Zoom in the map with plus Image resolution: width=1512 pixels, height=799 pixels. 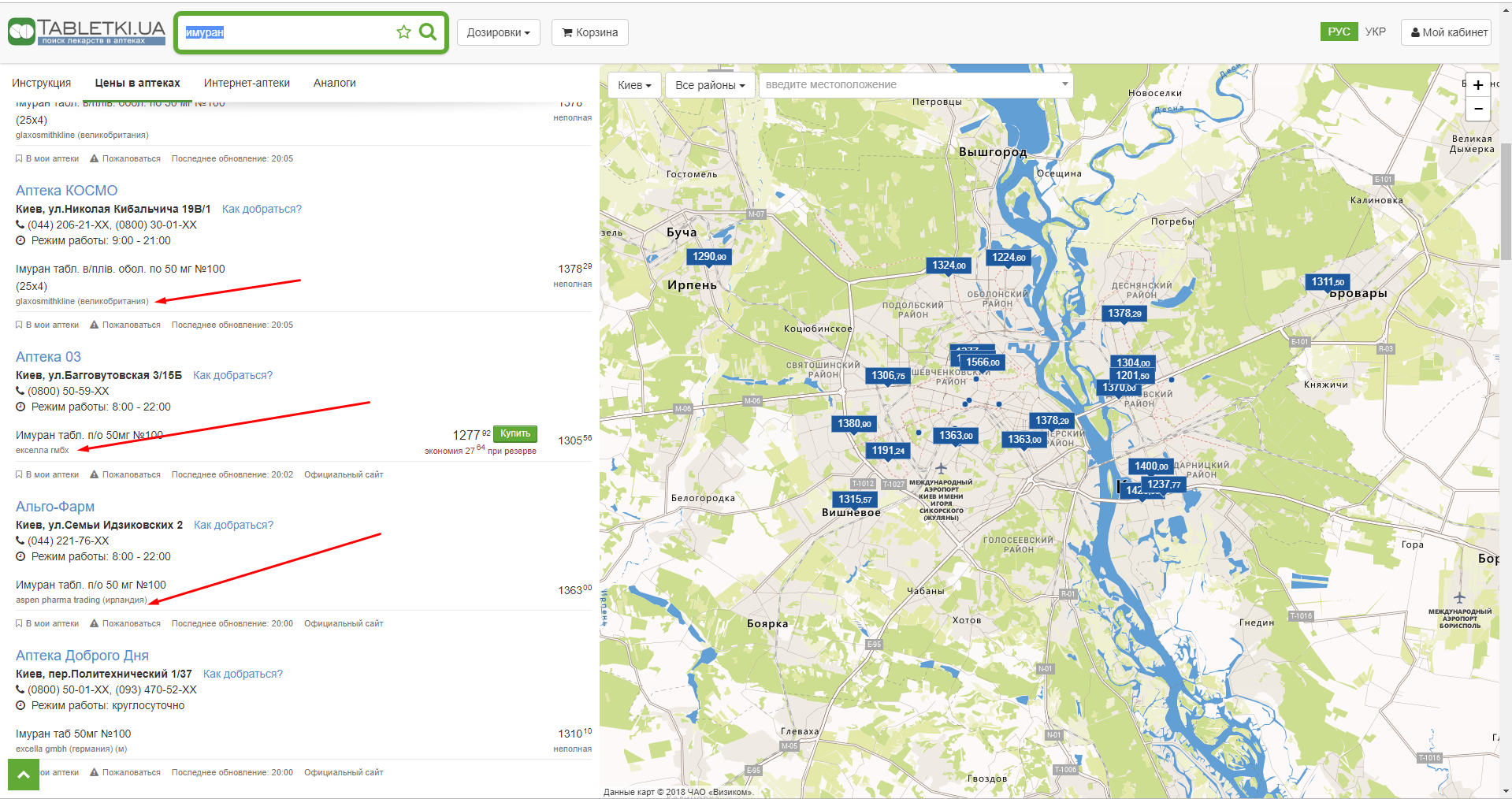click(x=1478, y=85)
